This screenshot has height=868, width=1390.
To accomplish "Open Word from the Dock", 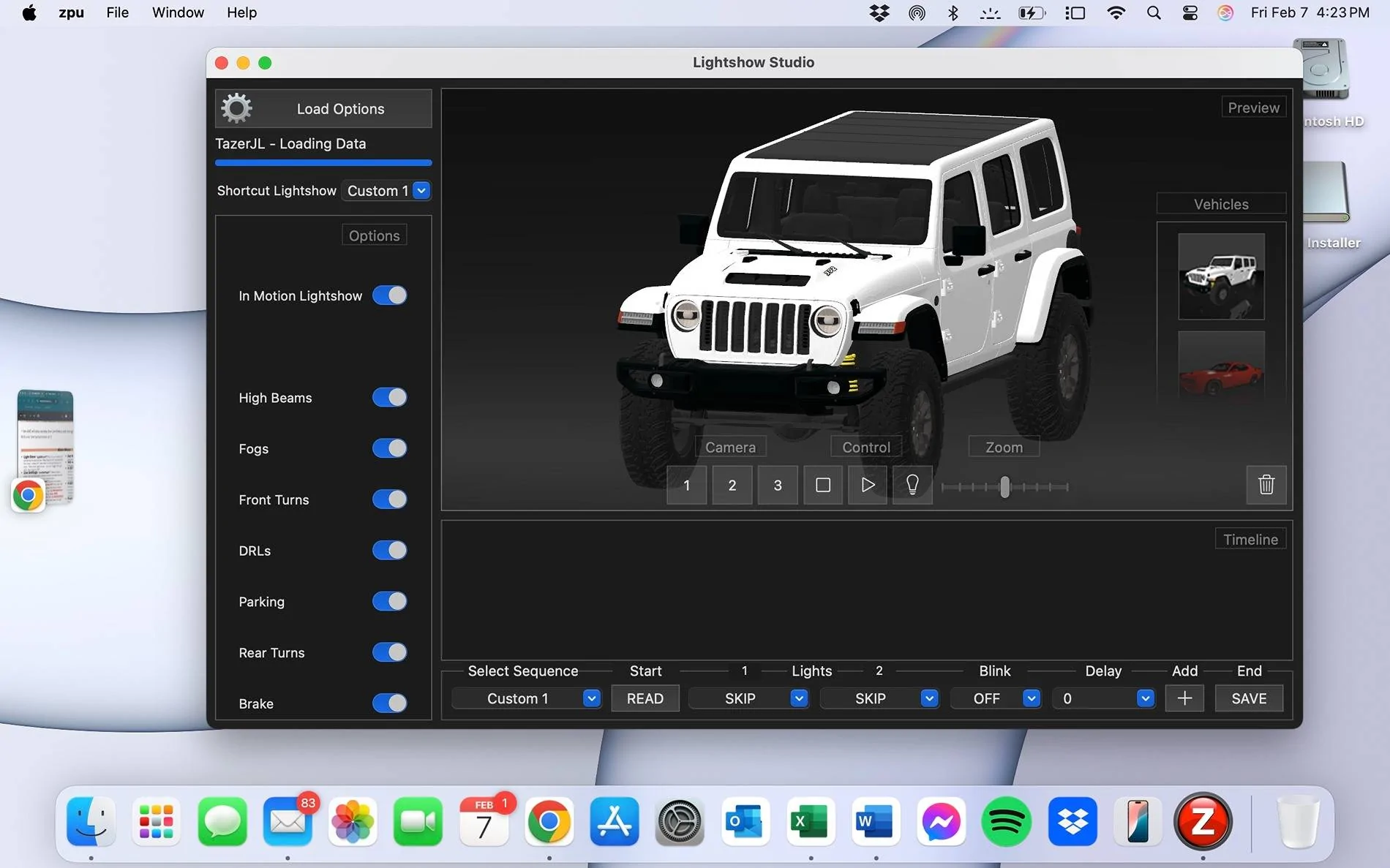I will click(876, 821).
